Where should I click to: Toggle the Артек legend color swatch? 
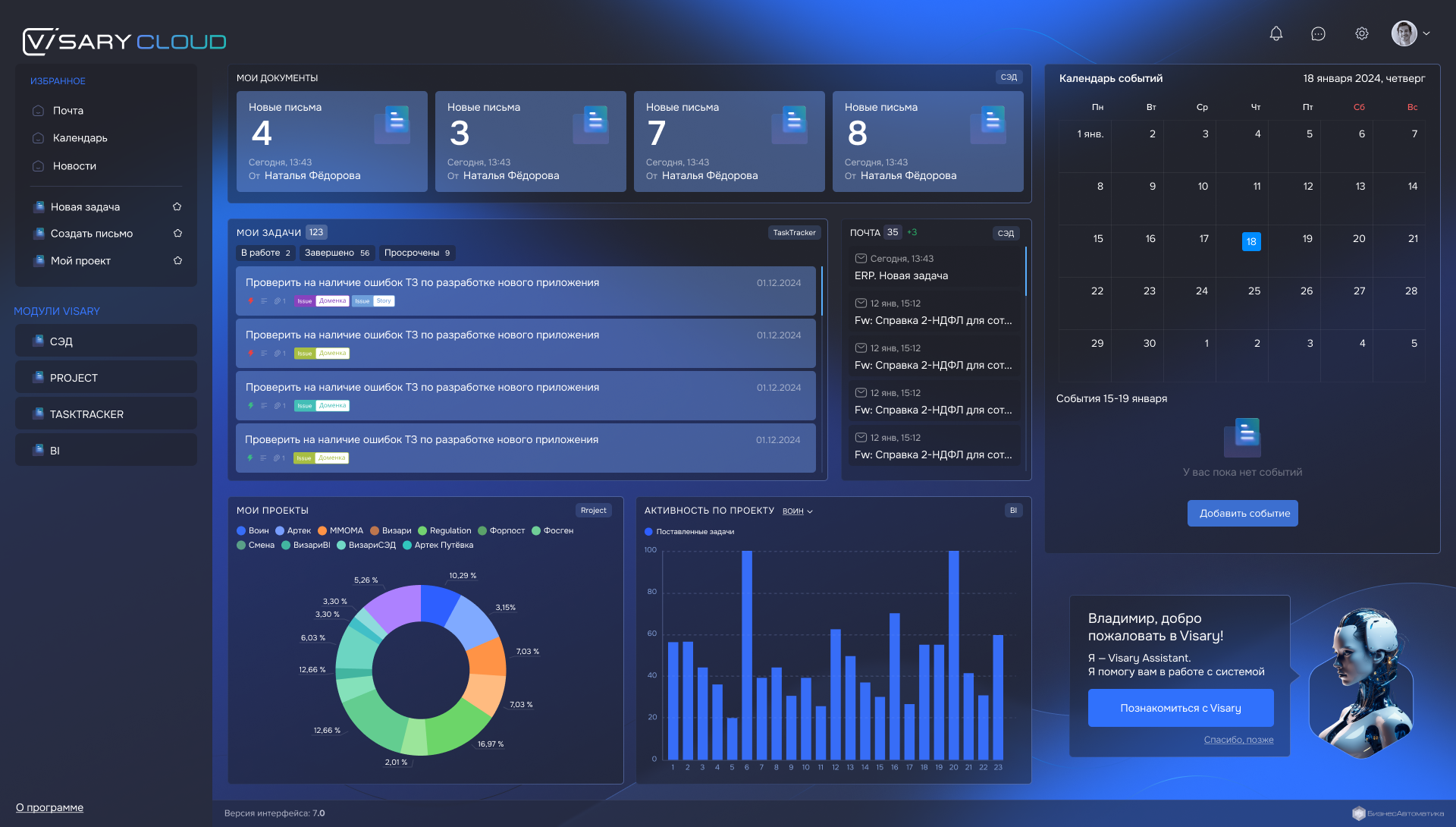point(280,531)
